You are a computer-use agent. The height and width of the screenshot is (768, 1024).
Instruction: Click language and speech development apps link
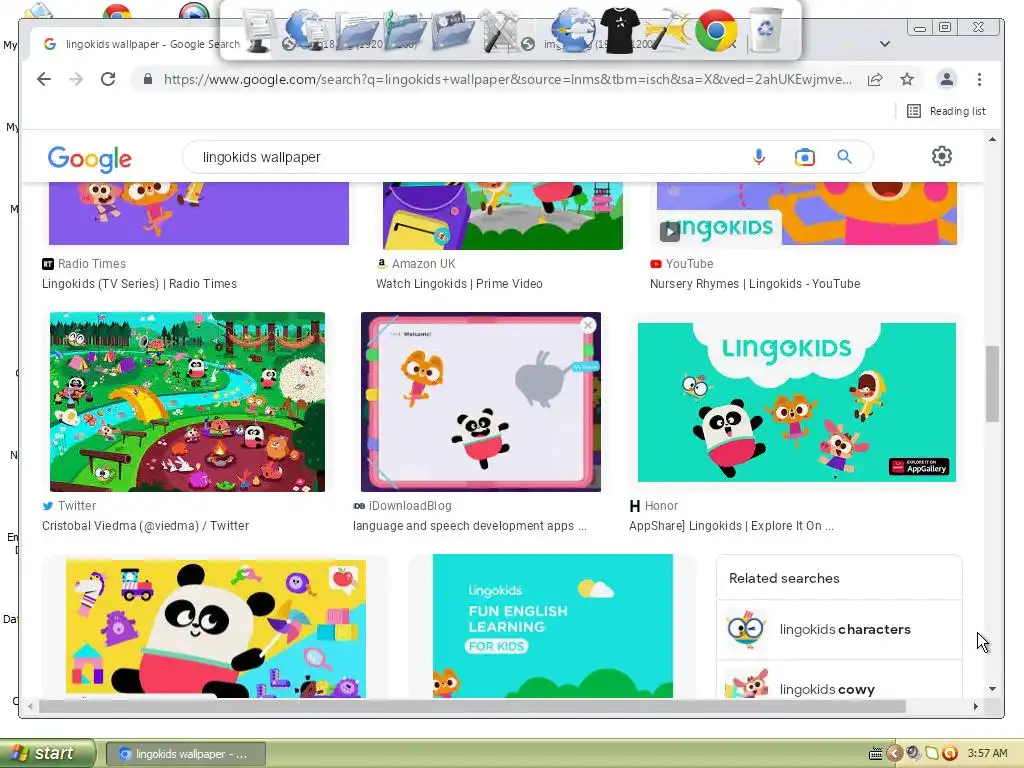(x=470, y=526)
